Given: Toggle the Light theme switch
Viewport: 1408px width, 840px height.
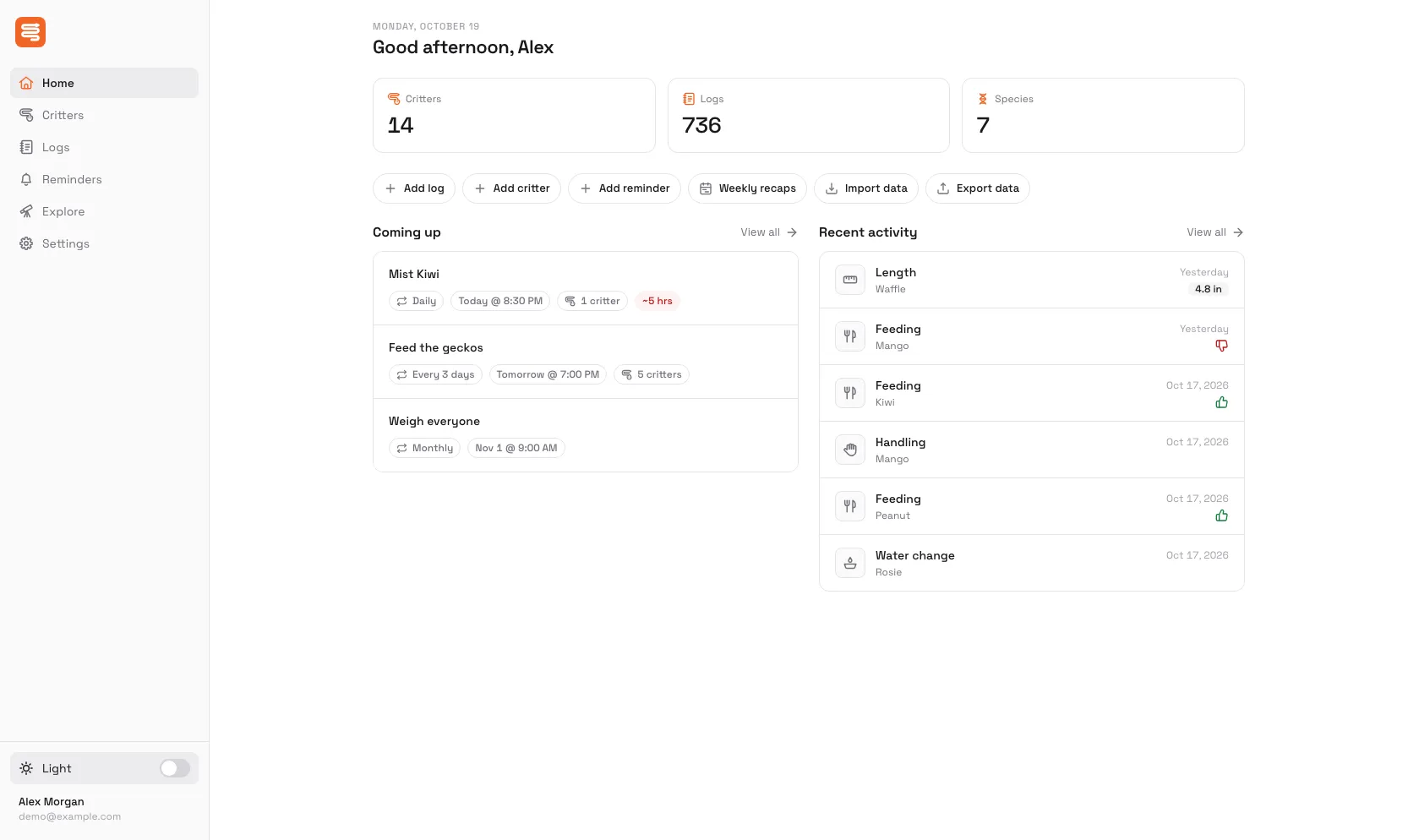Looking at the screenshot, I should coord(175,768).
